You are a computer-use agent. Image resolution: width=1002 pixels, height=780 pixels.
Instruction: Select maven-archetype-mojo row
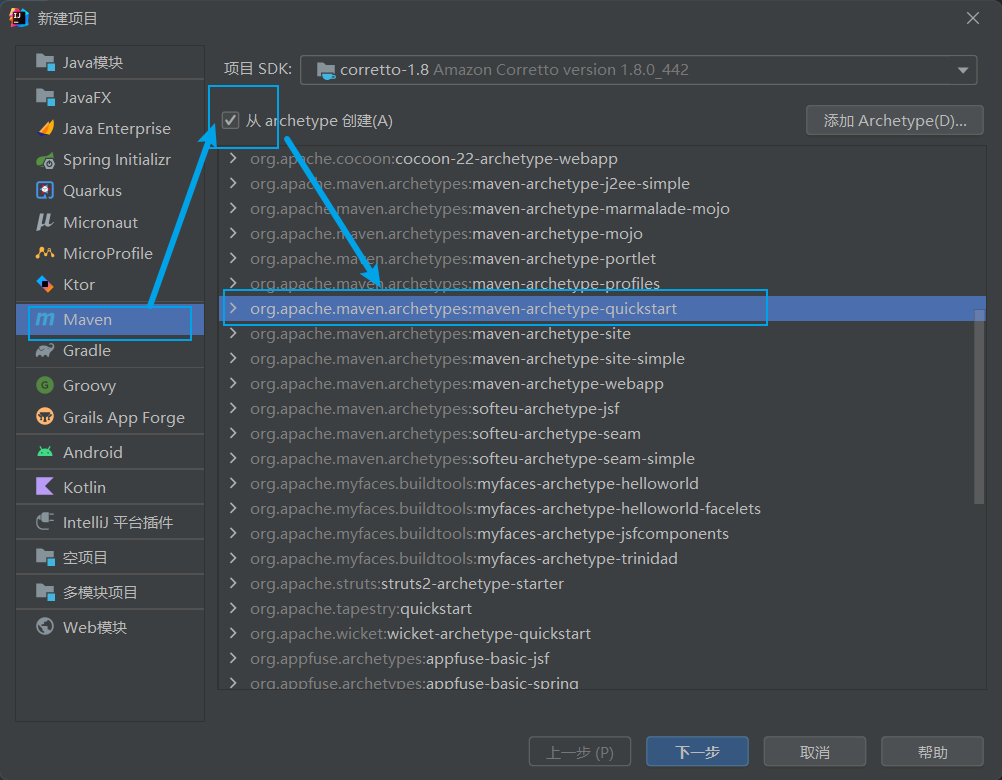(x=601, y=234)
